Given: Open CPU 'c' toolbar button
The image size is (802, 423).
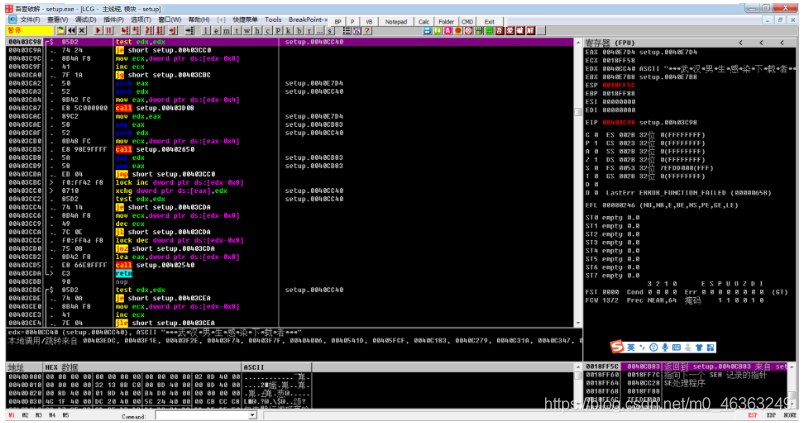Looking at the screenshot, I should [268, 31].
